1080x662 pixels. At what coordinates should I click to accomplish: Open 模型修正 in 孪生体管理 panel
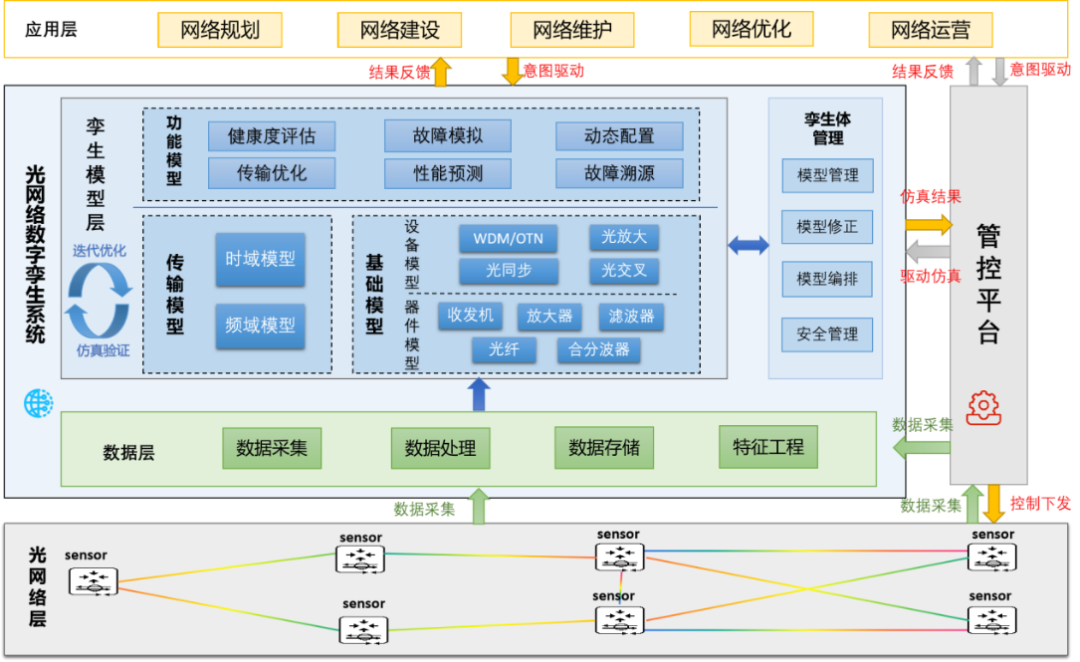[827, 227]
